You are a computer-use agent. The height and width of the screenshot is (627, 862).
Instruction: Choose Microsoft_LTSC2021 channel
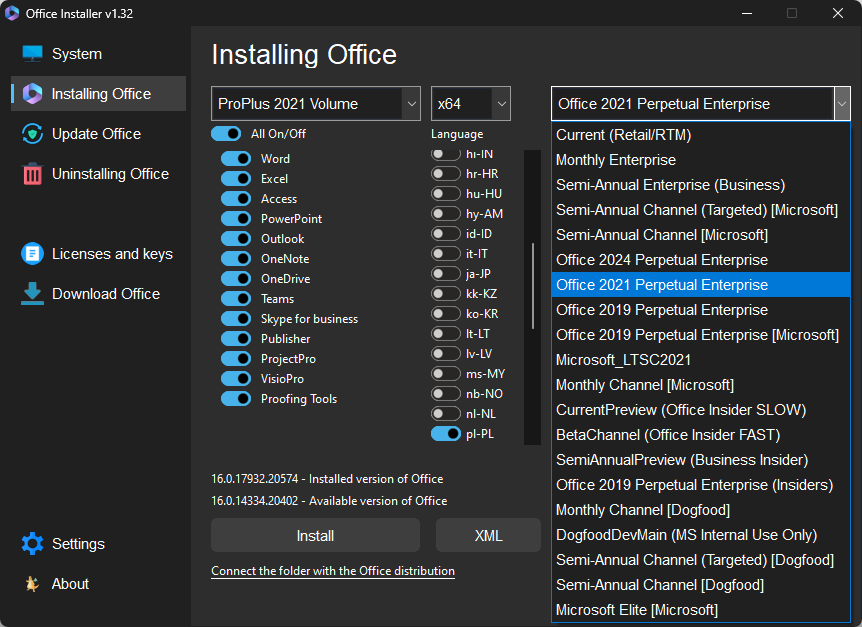click(x=700, y=360)
